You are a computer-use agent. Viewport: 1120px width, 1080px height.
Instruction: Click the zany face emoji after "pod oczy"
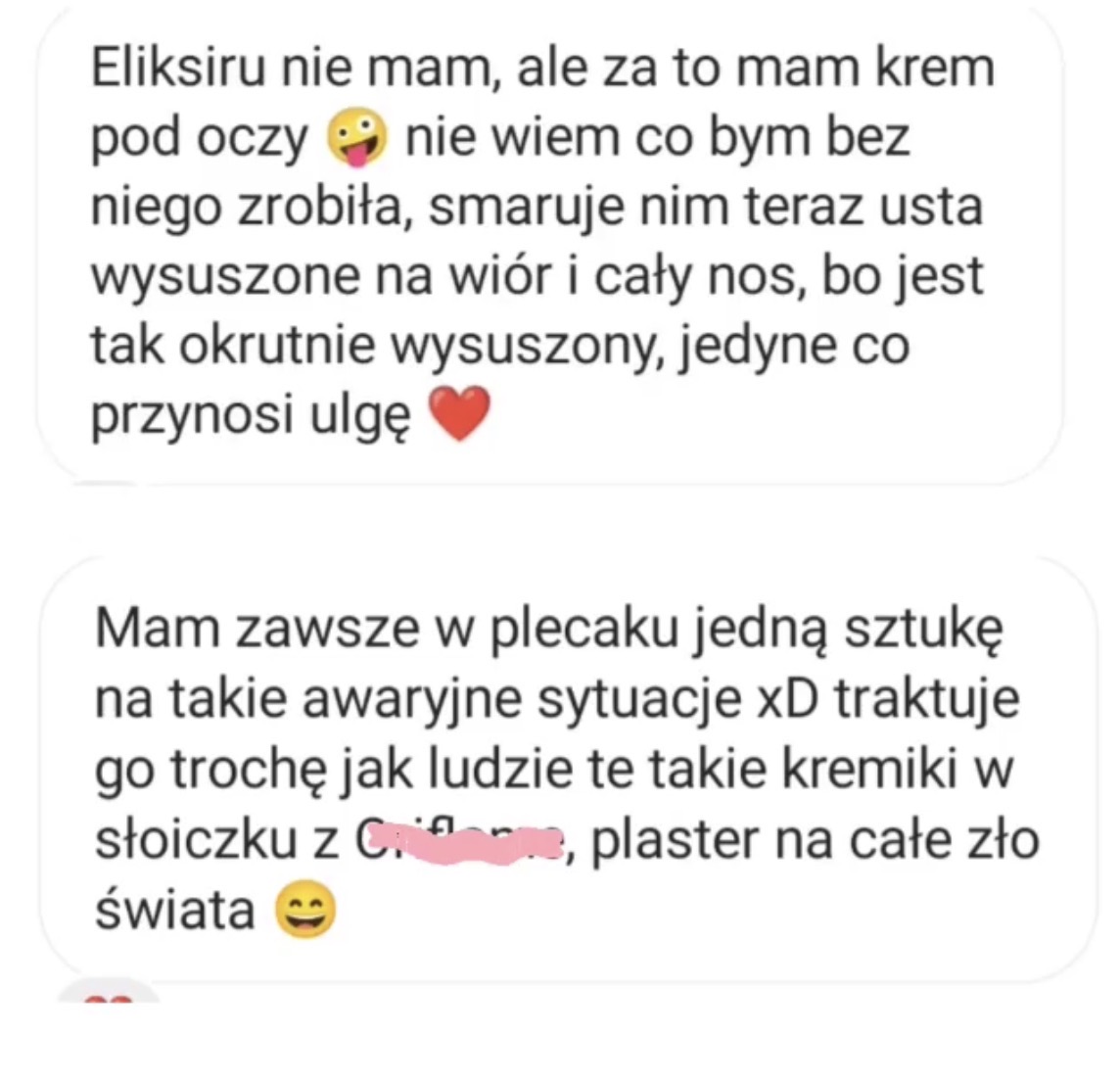(358, 137)
